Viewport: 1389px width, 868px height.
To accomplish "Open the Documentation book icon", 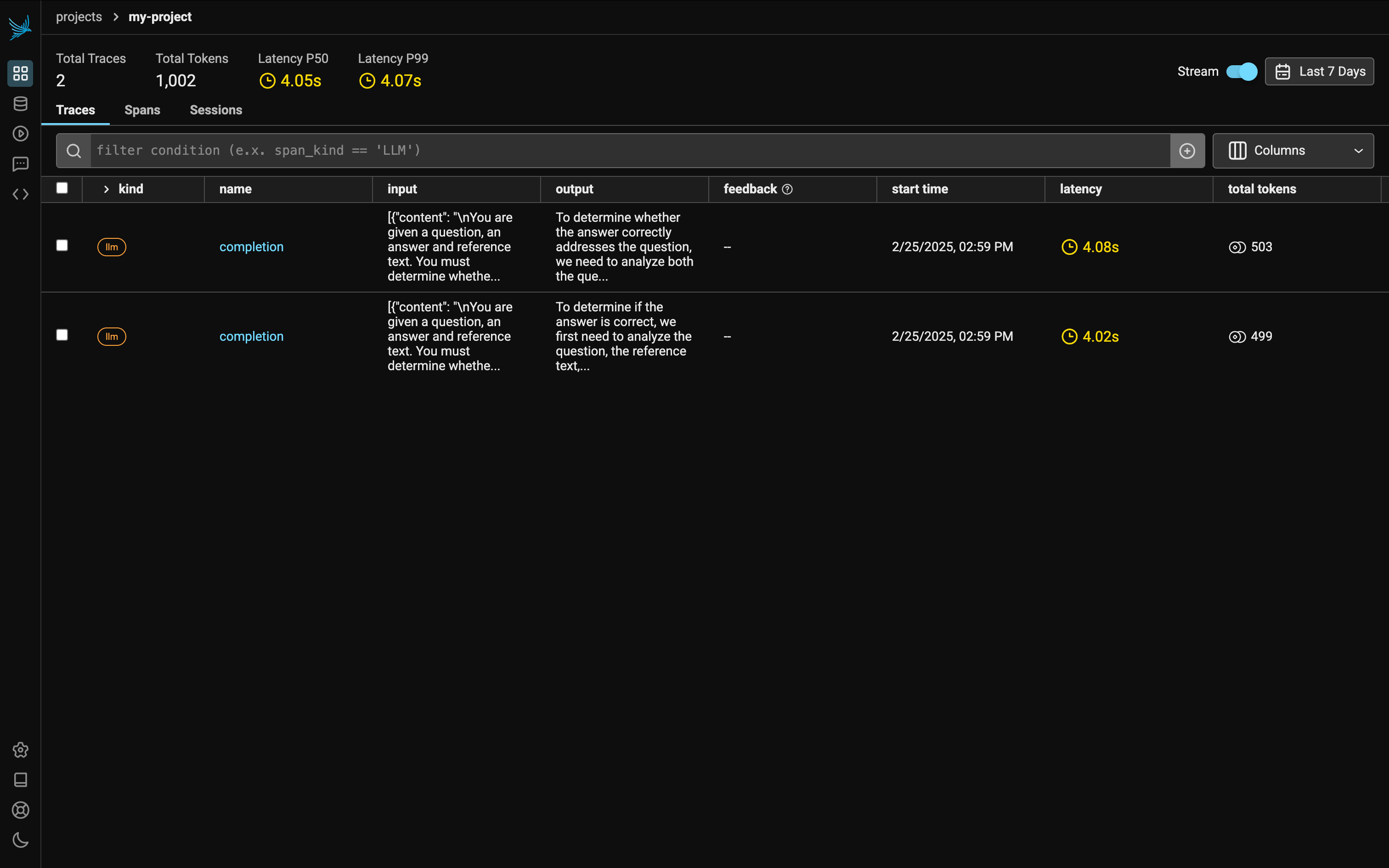I will pos(21,780).
